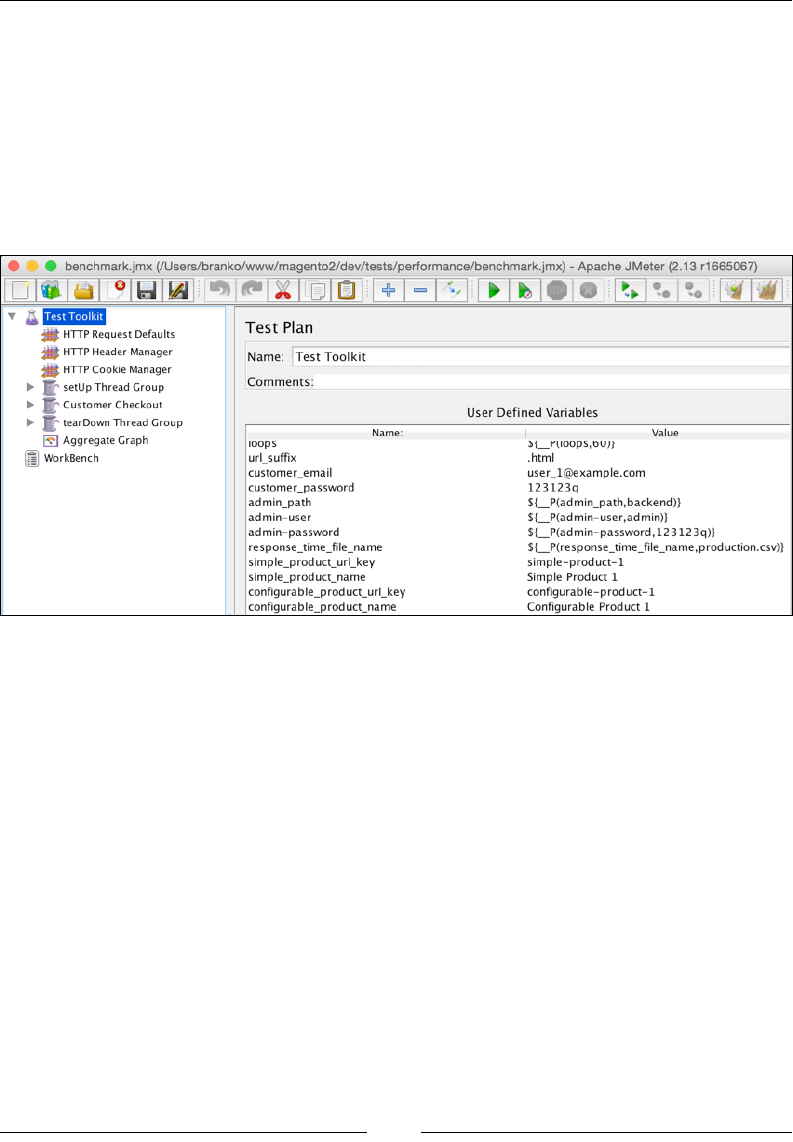
Task: Select the admin-password variable name
Action: tap(293, 532)
